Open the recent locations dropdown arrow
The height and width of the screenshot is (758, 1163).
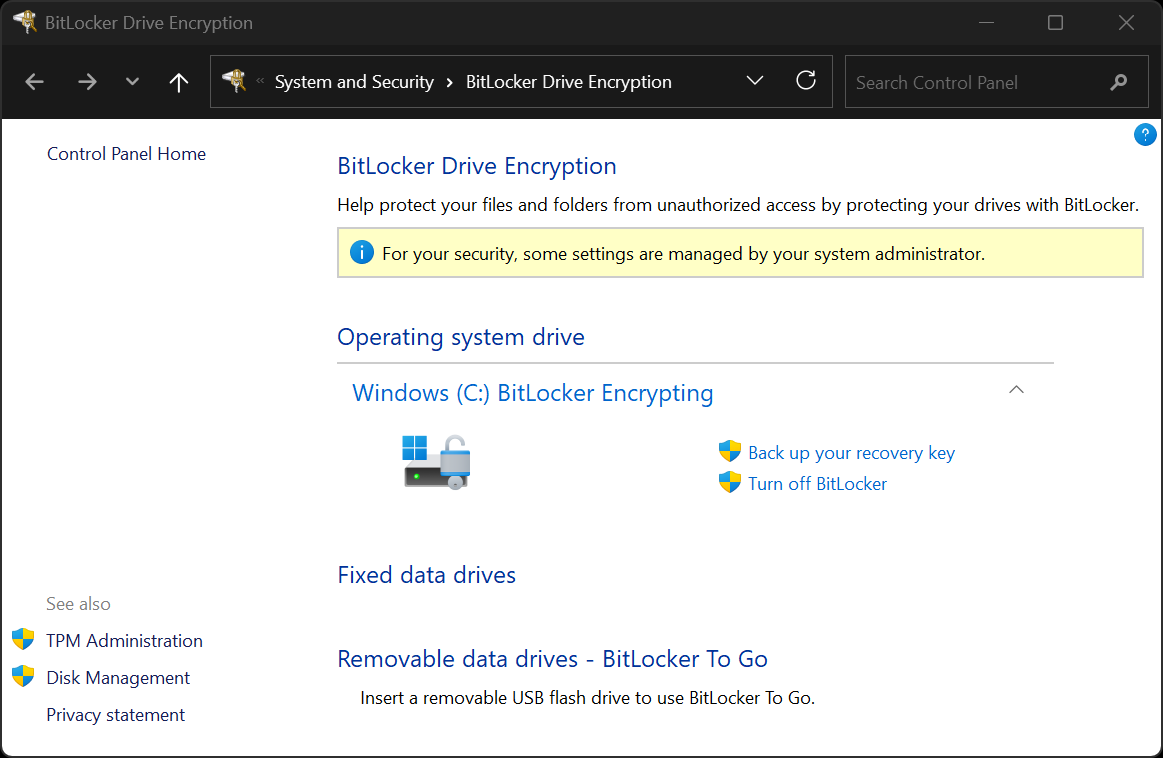131,81
